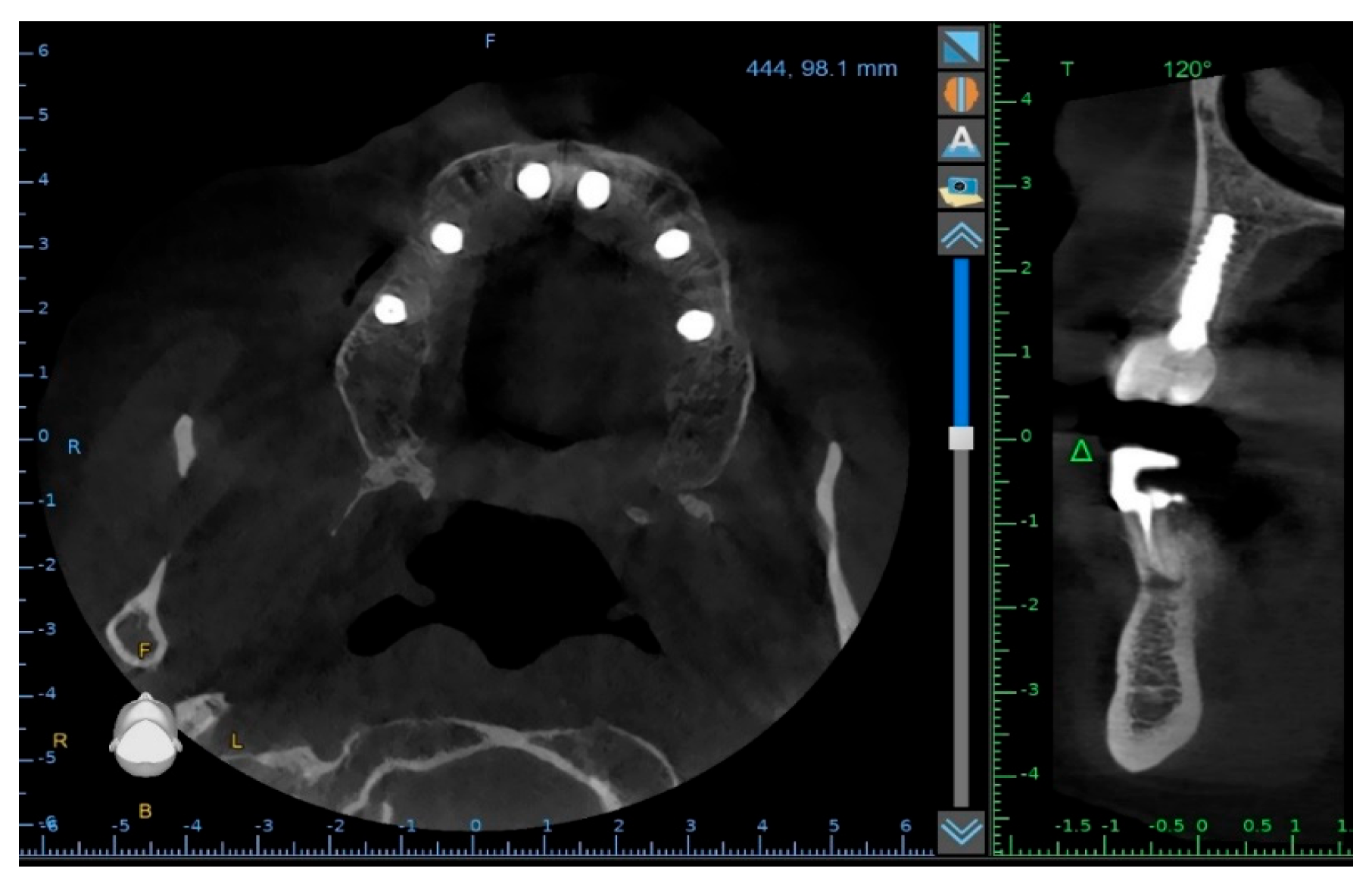
Task: Click the blue F label above axial view
Action: pyautogui.click(x=490, y=42)
